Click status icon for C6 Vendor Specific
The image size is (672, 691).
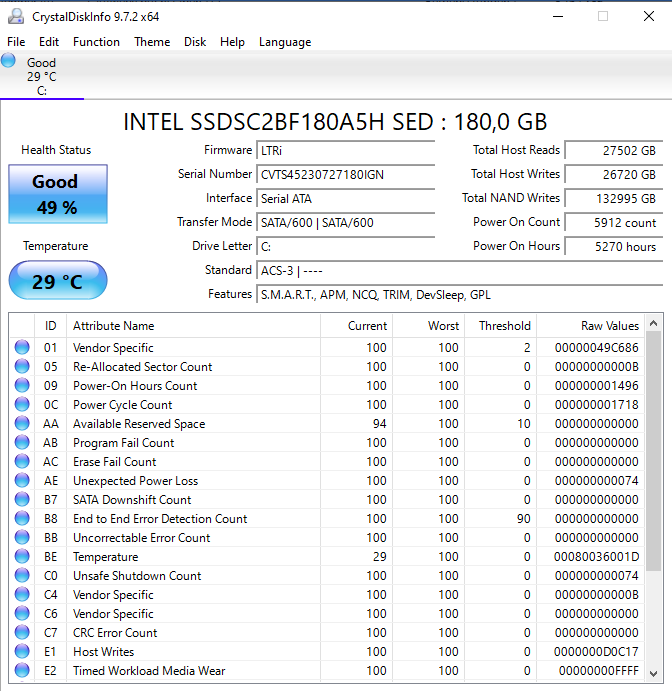pyautogui.click(x=22, y=613)
